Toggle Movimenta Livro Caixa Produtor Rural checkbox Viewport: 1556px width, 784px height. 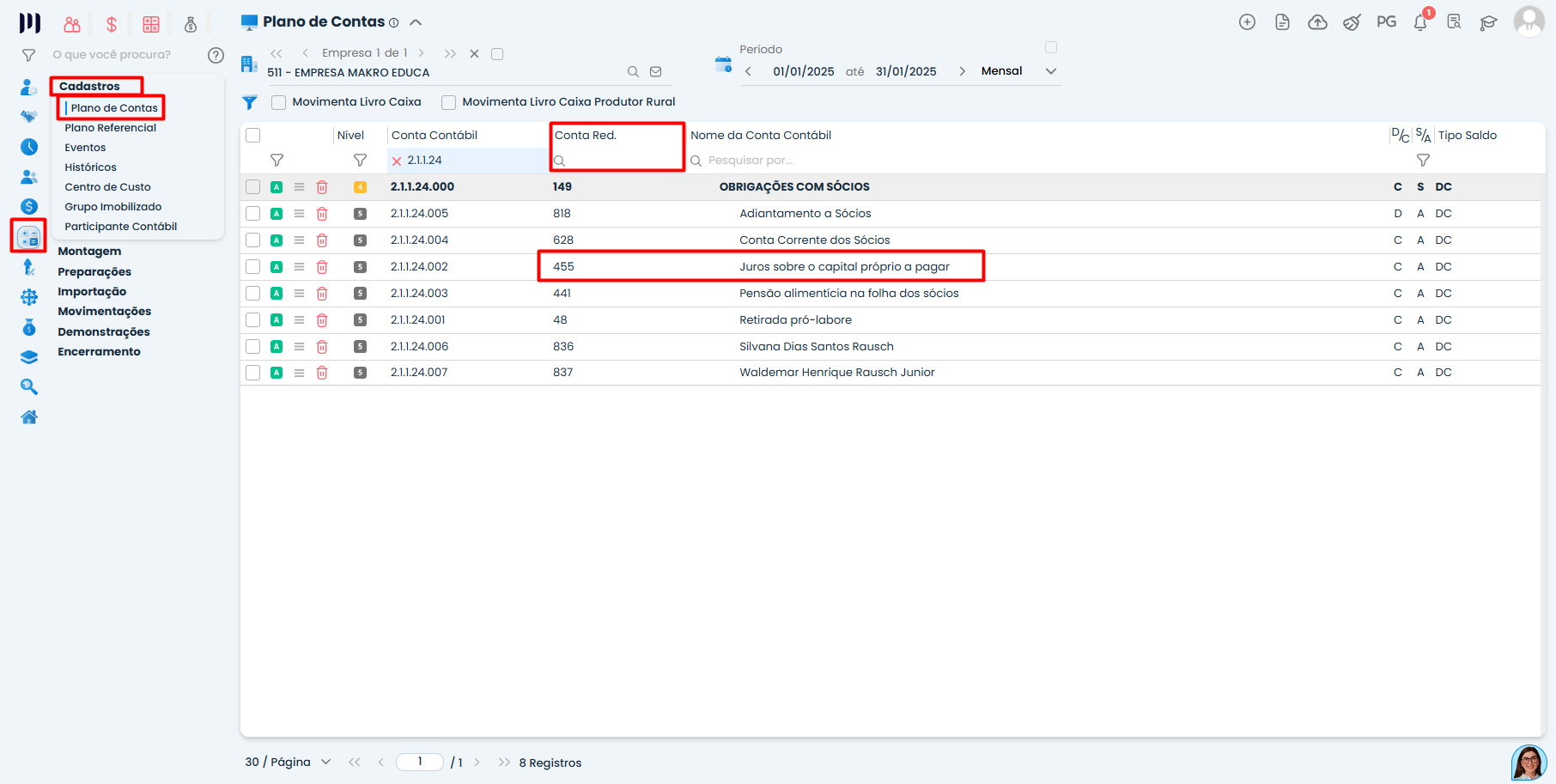coord(448,102)
